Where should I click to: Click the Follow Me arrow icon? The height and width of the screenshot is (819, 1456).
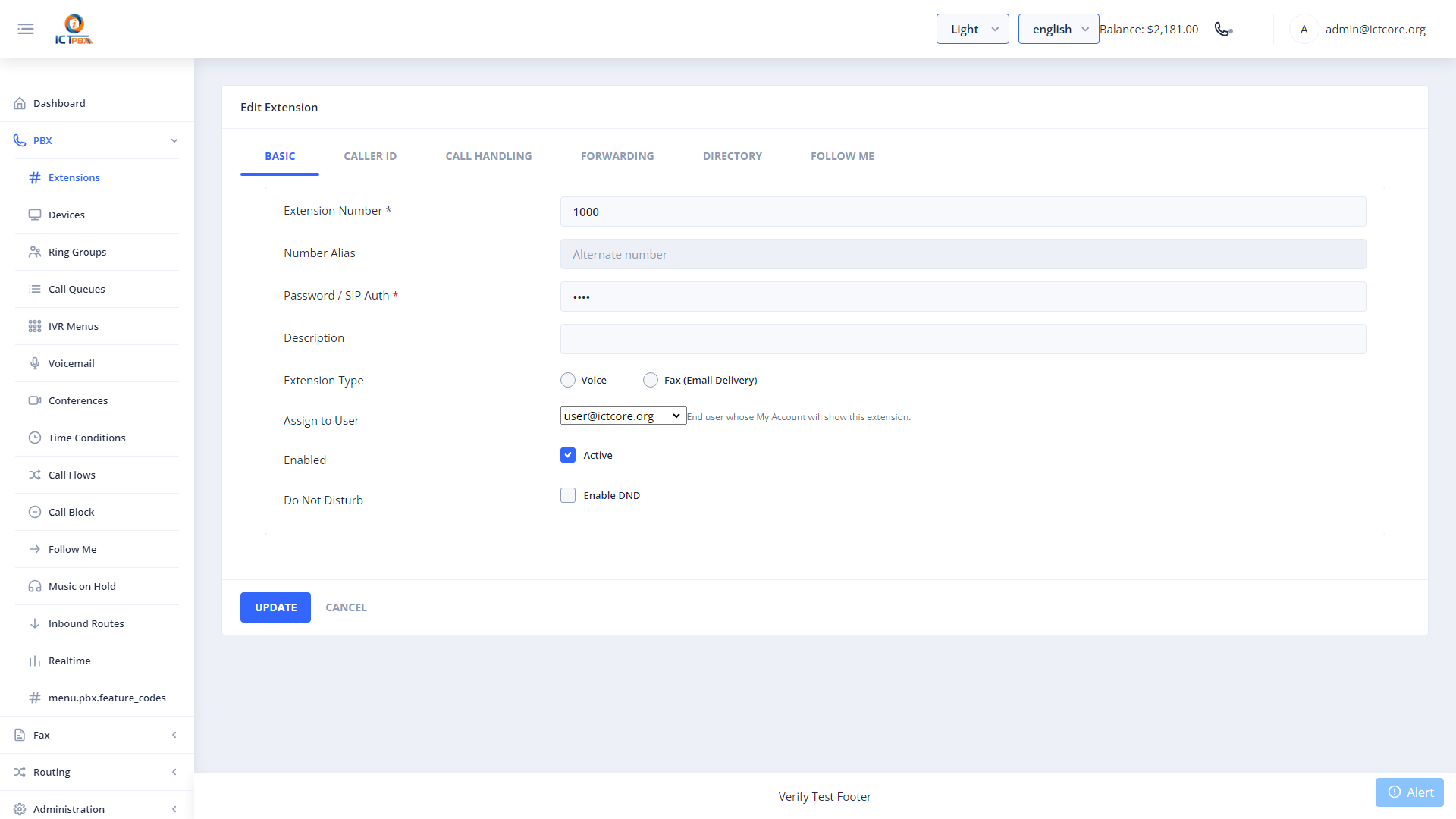click(35, 549)
